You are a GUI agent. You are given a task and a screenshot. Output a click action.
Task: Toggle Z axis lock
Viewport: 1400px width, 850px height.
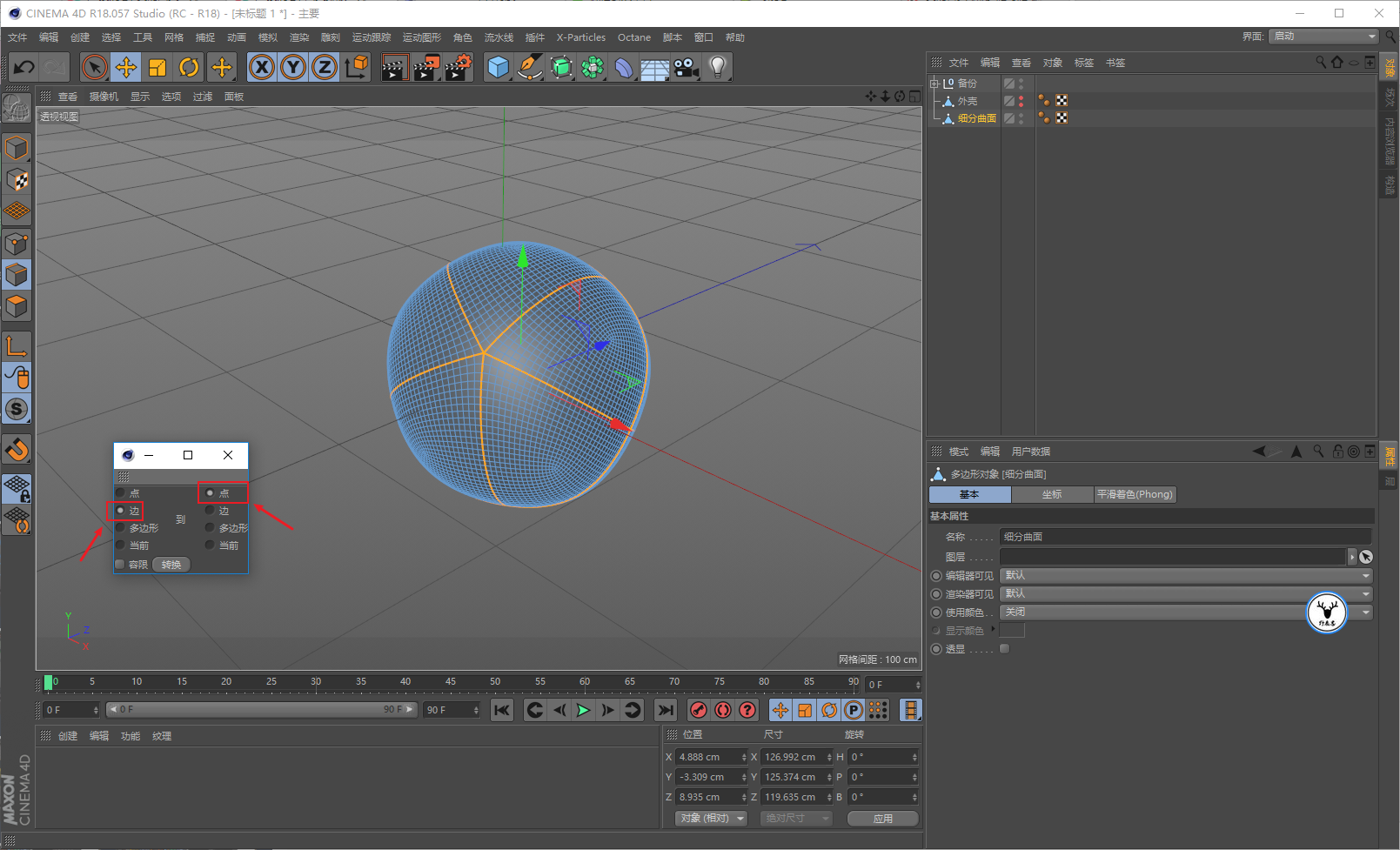coord(325,67)
